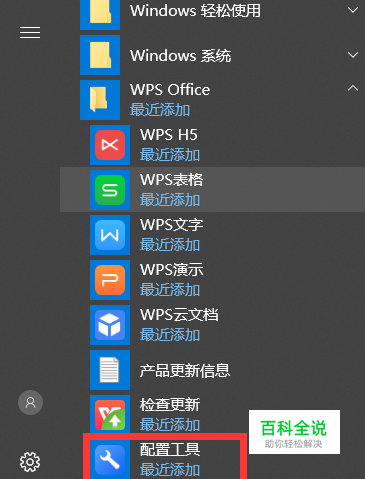Launch WPS表格 via its green icon

coord(110,190)
